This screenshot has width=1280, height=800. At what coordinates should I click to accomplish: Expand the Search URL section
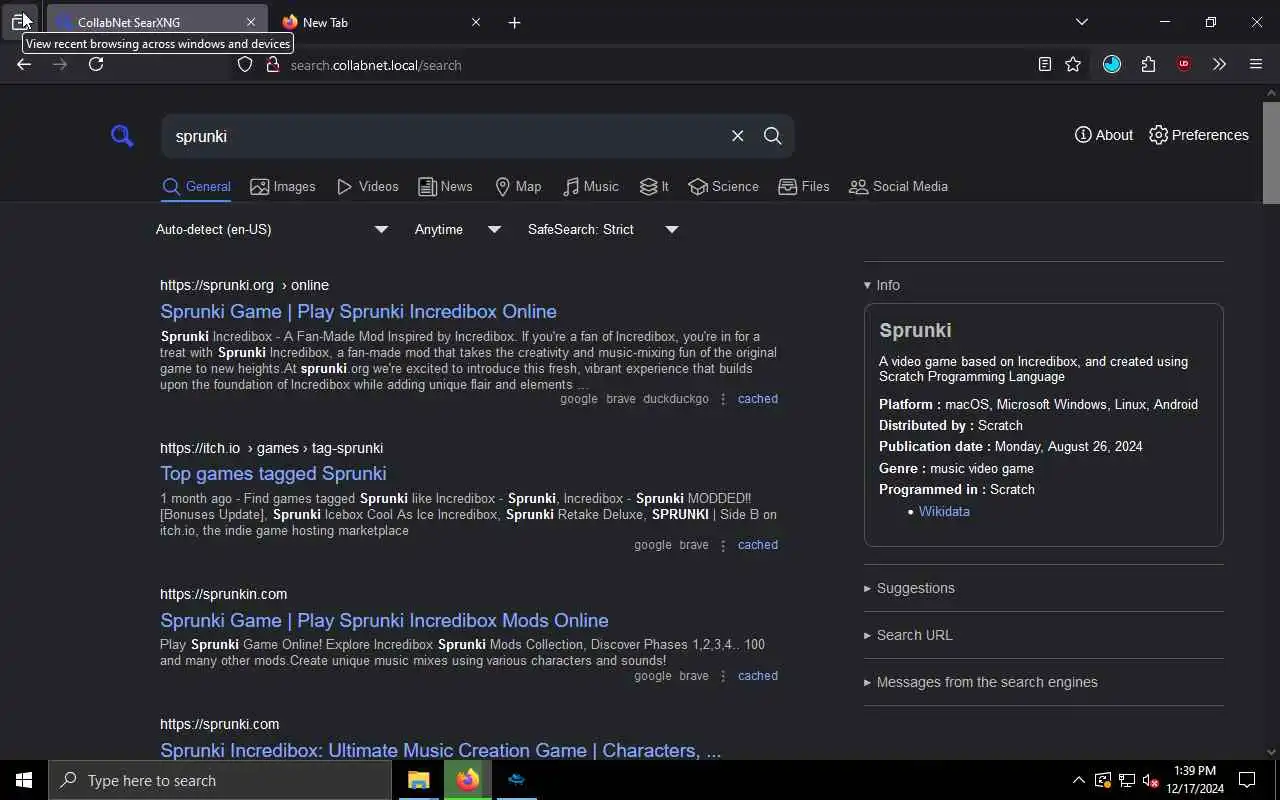(908, 635)
